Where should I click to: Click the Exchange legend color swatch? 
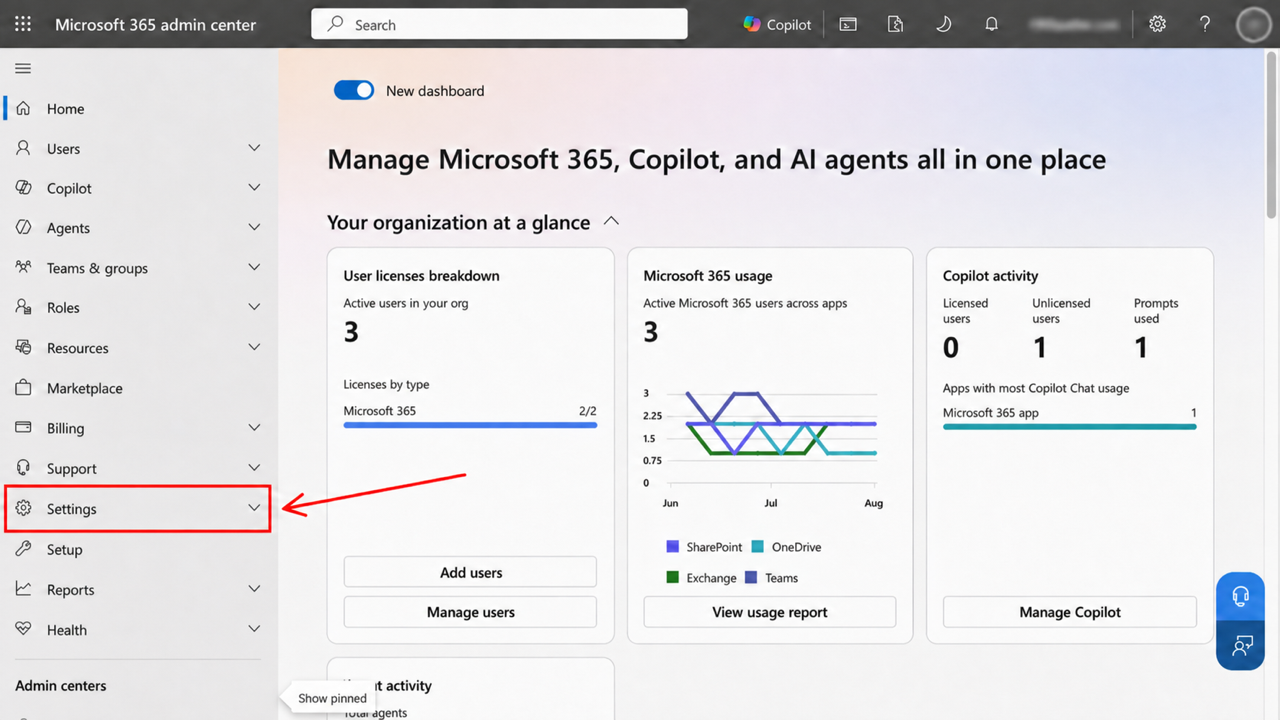[x=673, y=578]
